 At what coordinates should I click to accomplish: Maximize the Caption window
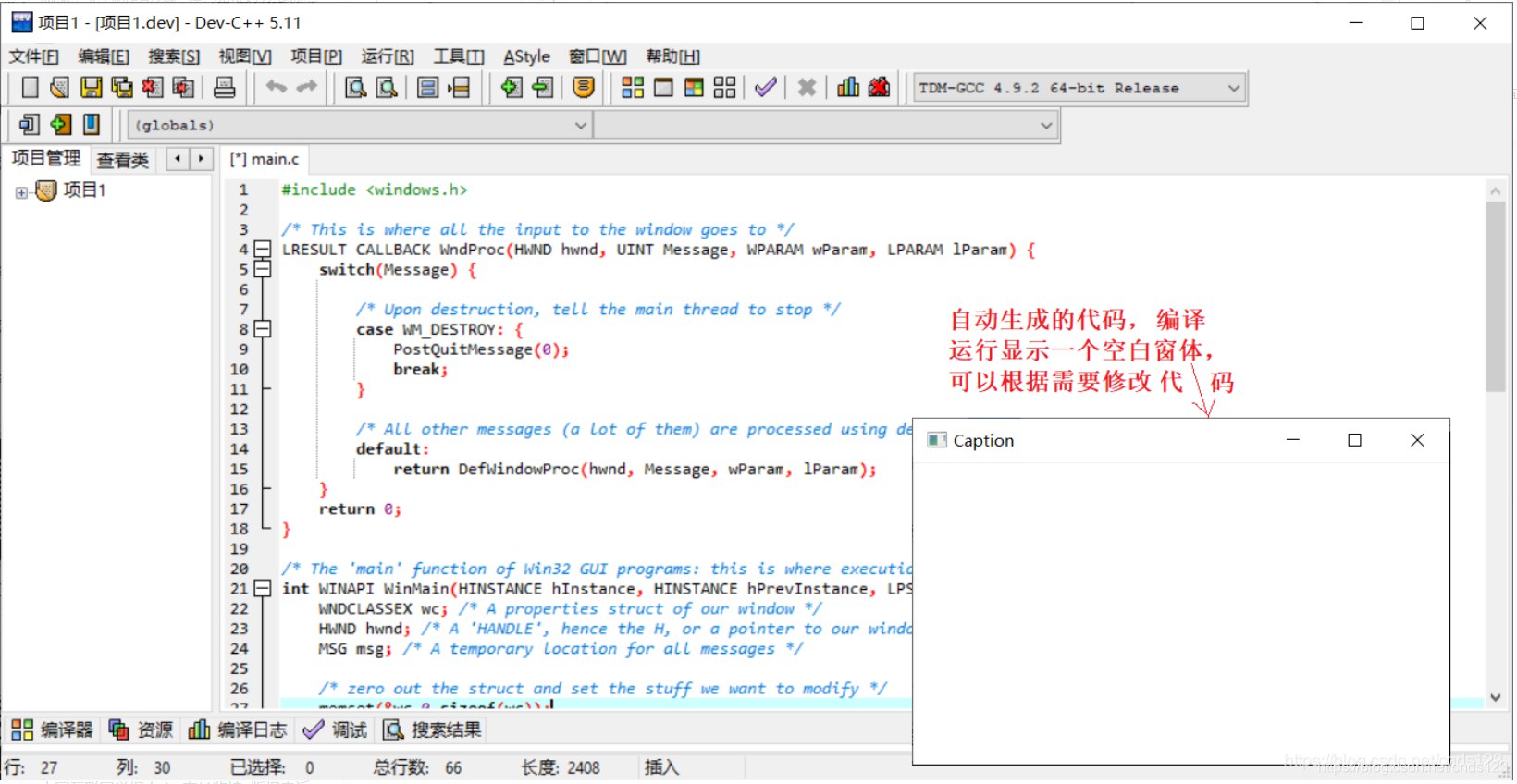click(1355, 440)
